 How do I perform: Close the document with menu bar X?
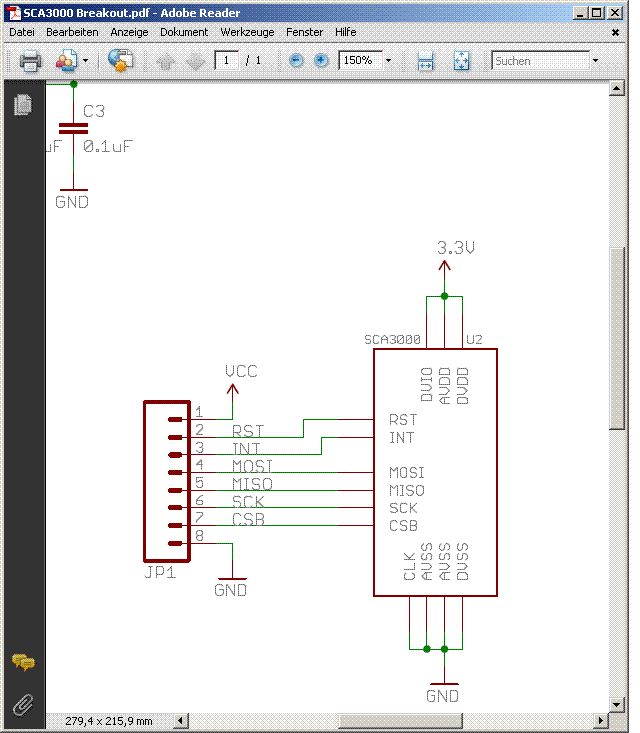pos(615,33)
